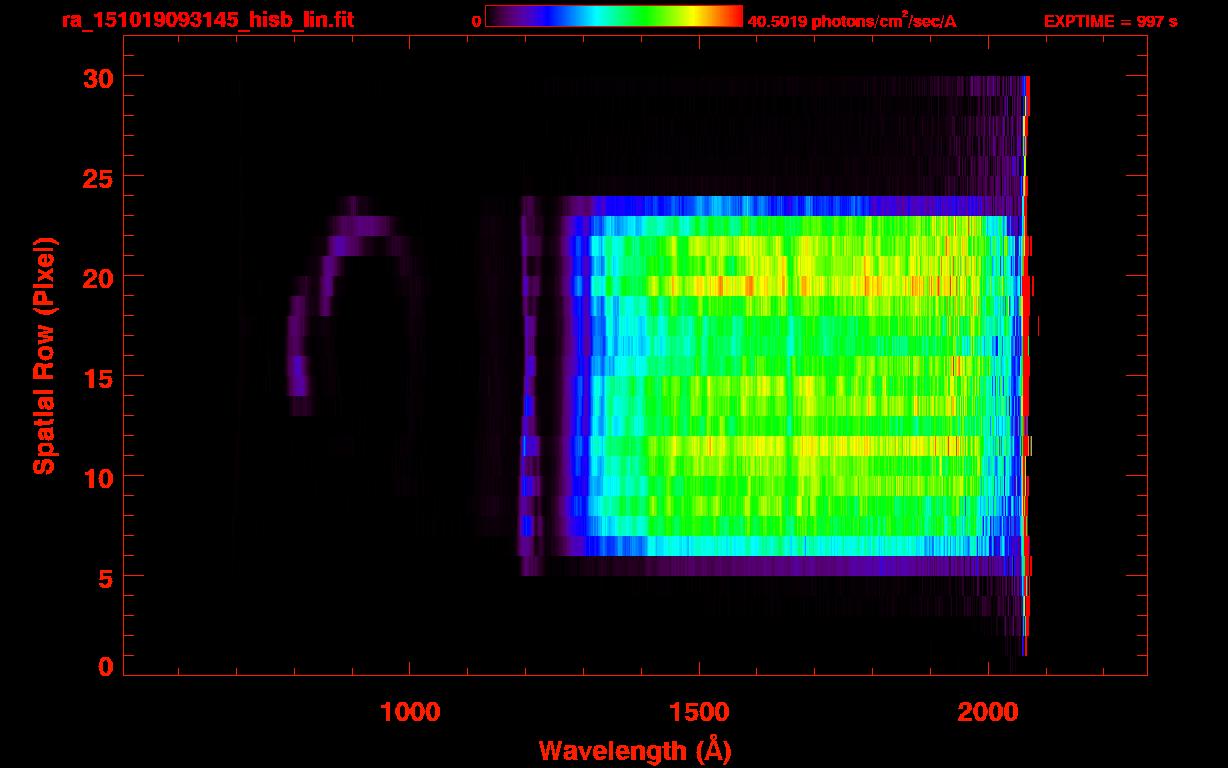
Task: Click the x-axis tick label 1500
Action: [699, 712]
